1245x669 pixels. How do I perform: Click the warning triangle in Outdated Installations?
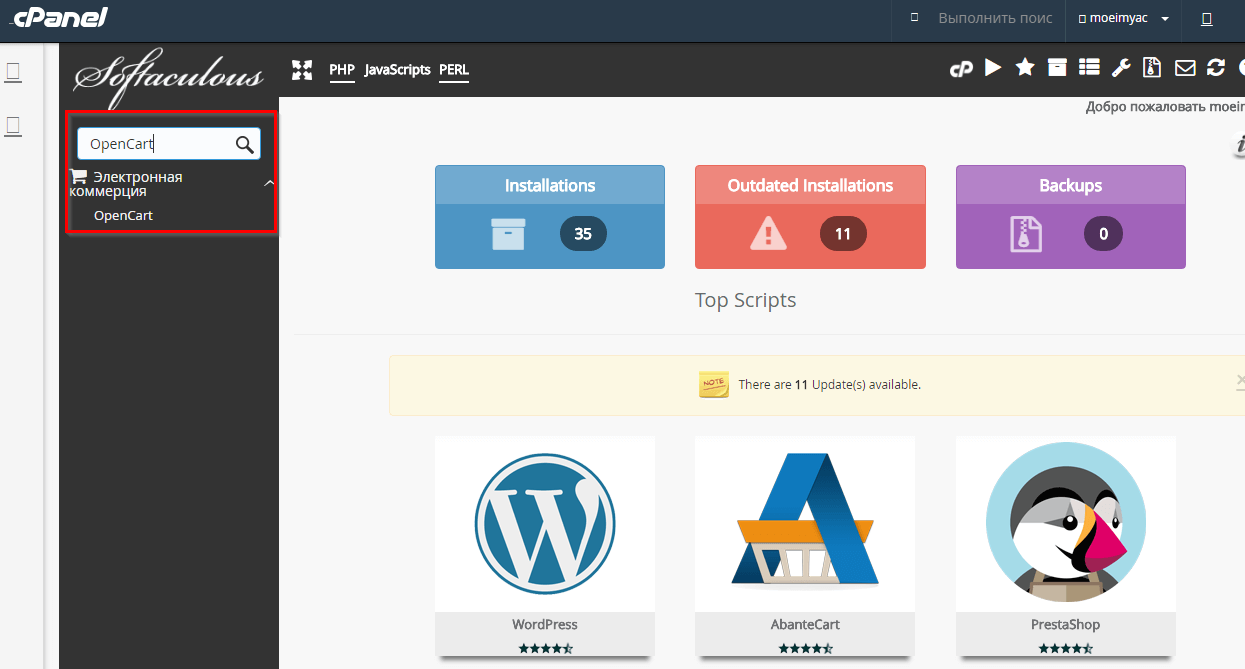tap(768, 234)
